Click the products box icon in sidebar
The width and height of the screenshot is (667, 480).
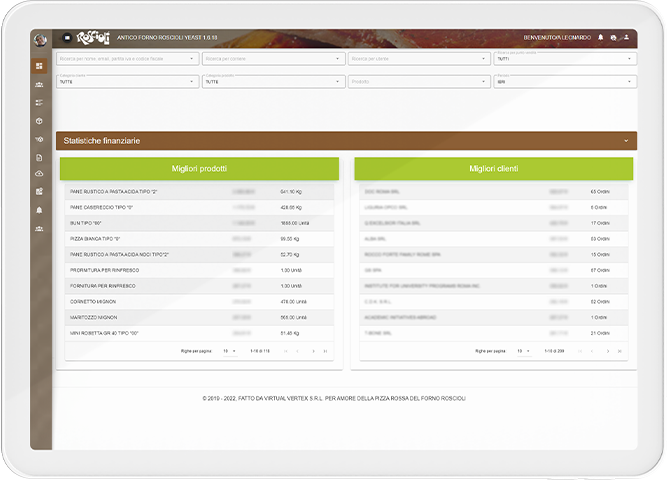click(x=40, y=120)
